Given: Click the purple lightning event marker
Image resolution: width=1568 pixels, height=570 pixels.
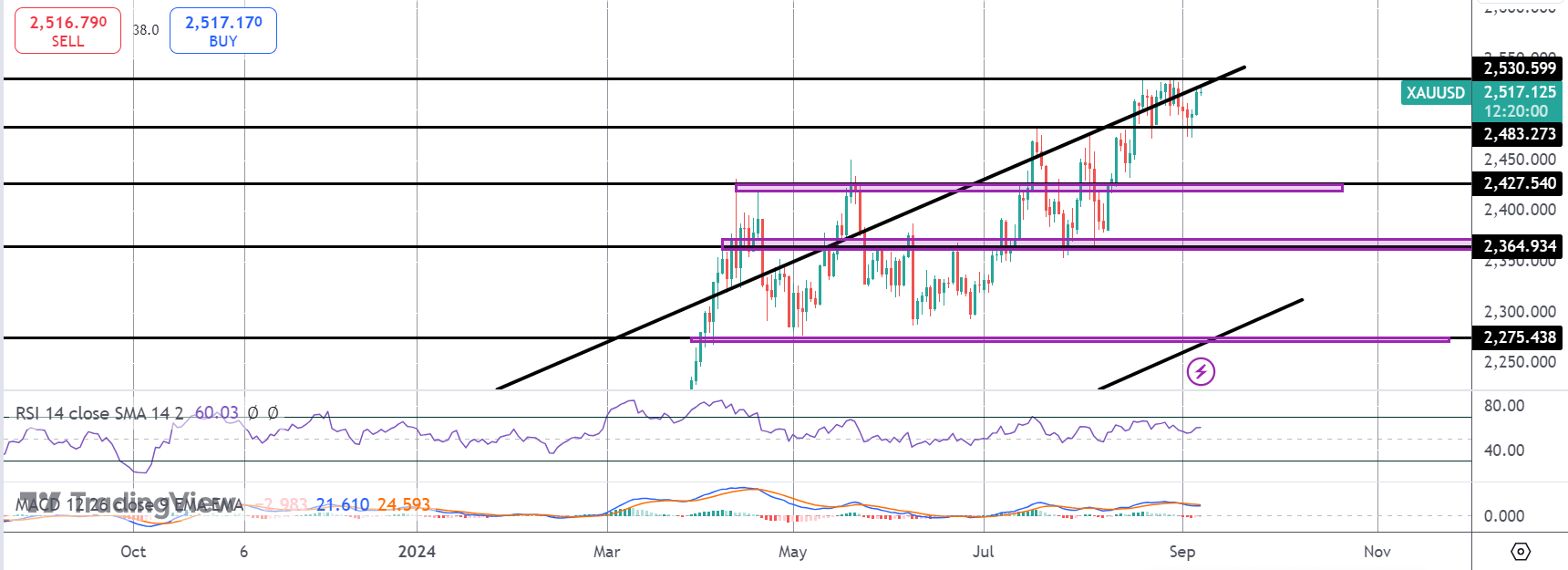Looking at the screenshot, I should tap(1201, 371).
